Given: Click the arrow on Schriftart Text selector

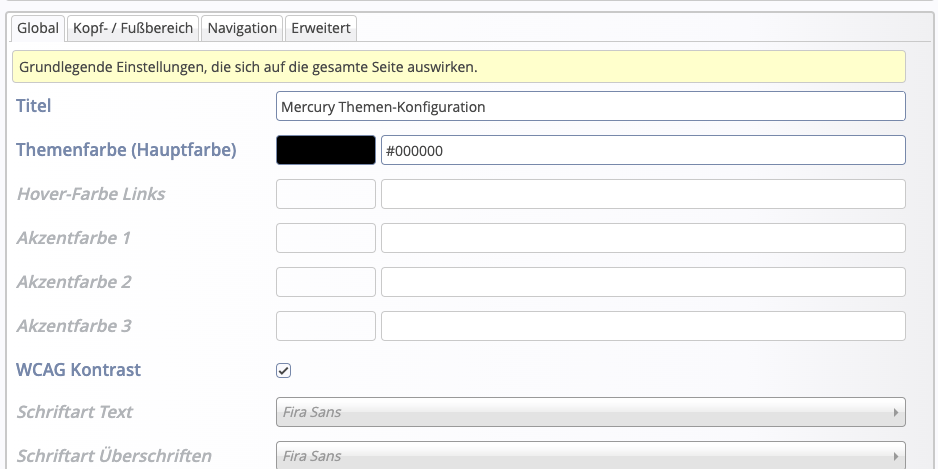Looking at the screenshot, I should pos(895,412).
